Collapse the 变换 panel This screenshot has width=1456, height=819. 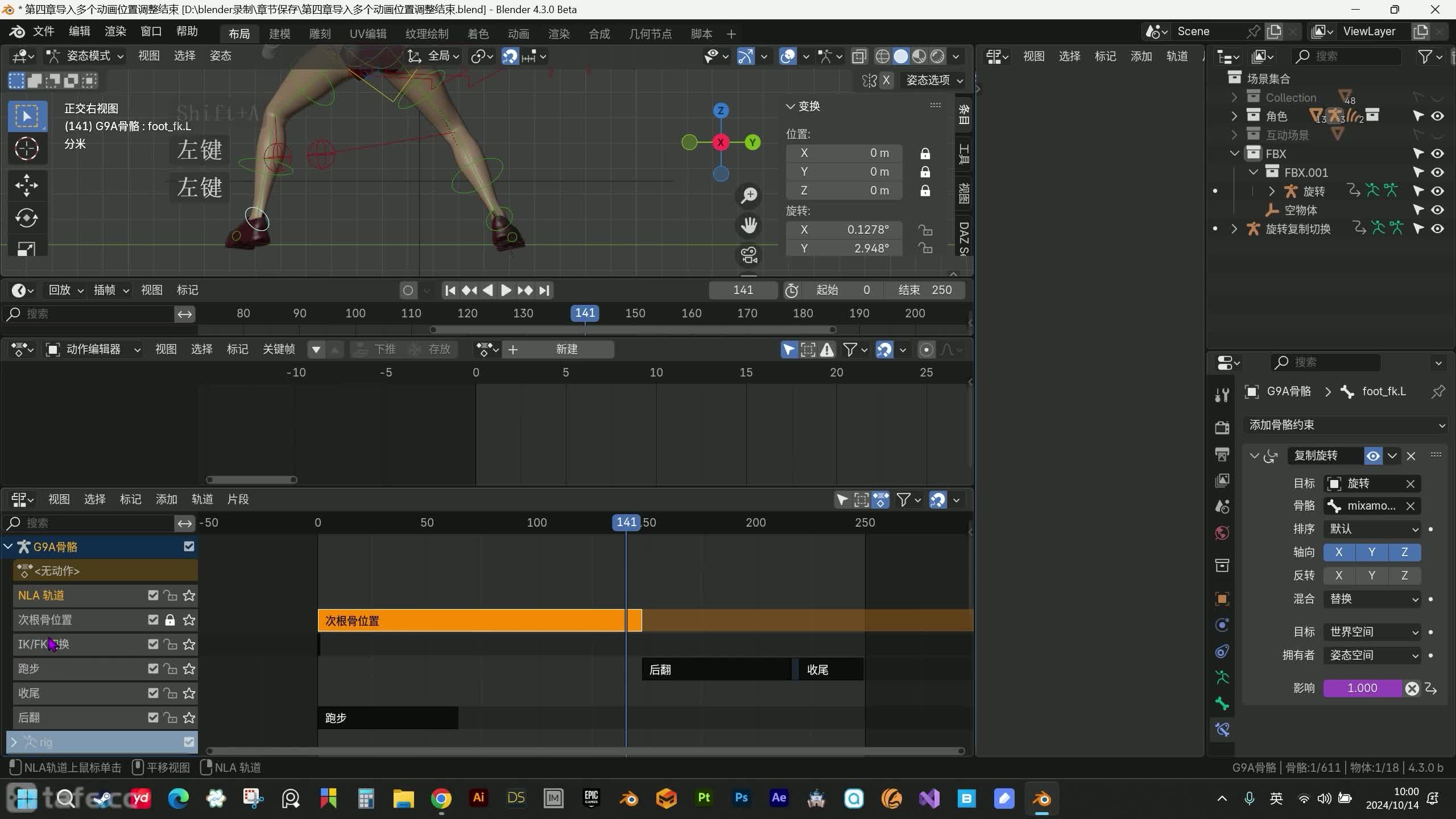pos(790,106)
